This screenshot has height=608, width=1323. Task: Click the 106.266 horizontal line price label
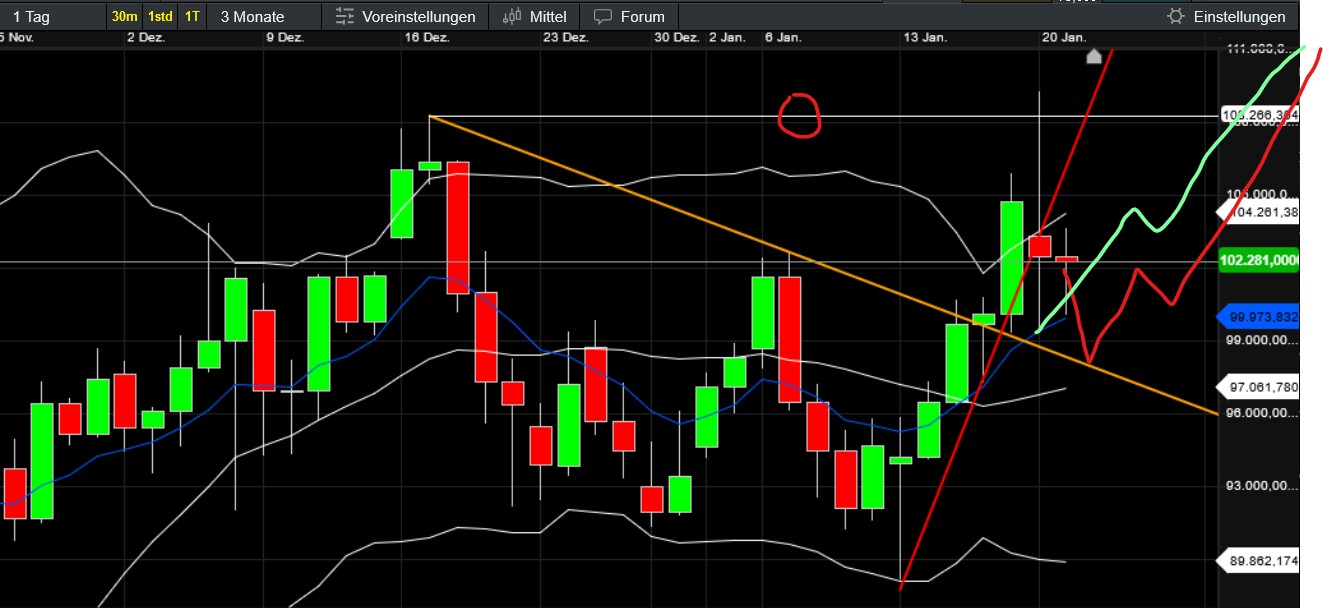click(1260, 115)
